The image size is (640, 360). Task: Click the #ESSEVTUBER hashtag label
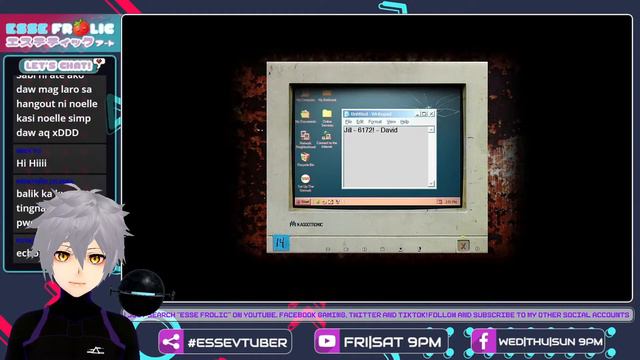point(238,342)
